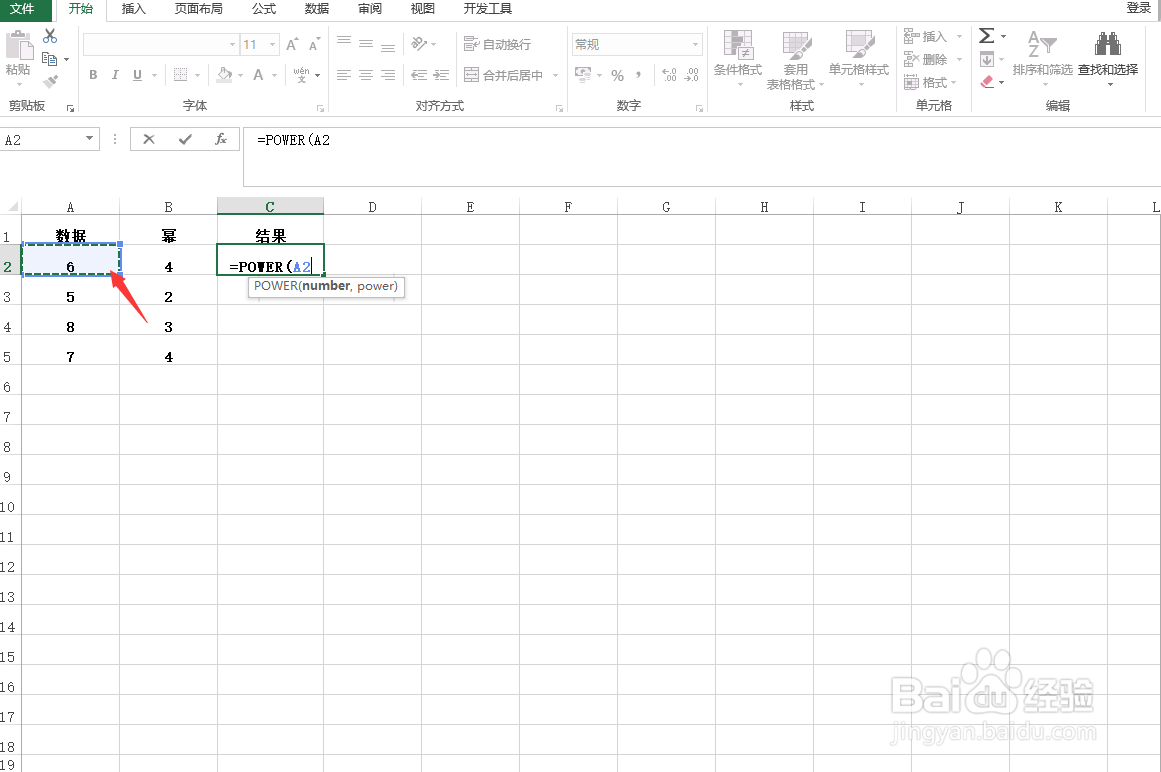Click the phonetic guide wén icon
Image resolution: width=1161 pixels, height=772 pixels.
click(x=301, y=75)
